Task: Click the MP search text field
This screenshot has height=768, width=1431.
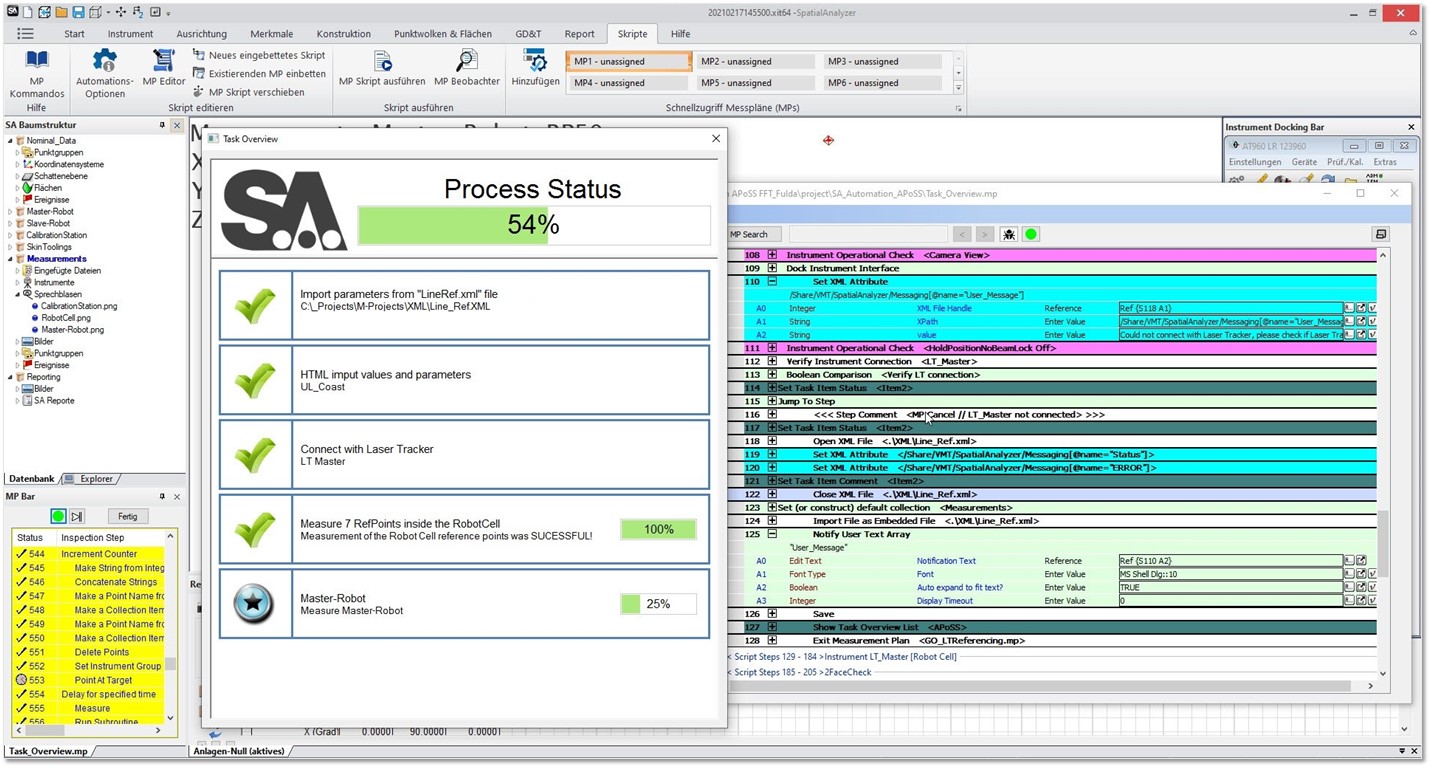Action: [866, 234]
